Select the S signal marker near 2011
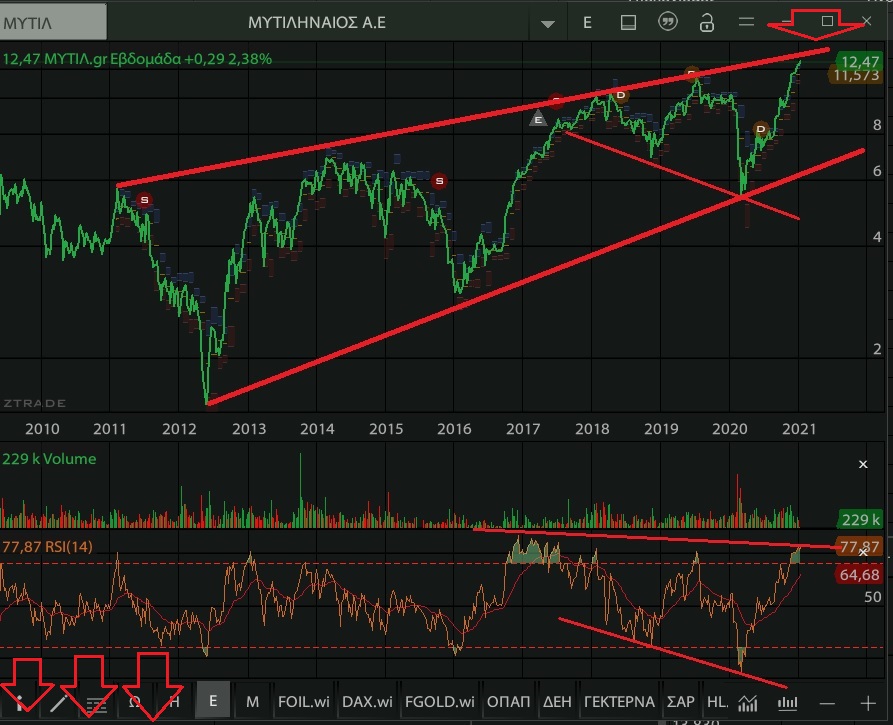The image size is (893, 725). coord(144,200)
